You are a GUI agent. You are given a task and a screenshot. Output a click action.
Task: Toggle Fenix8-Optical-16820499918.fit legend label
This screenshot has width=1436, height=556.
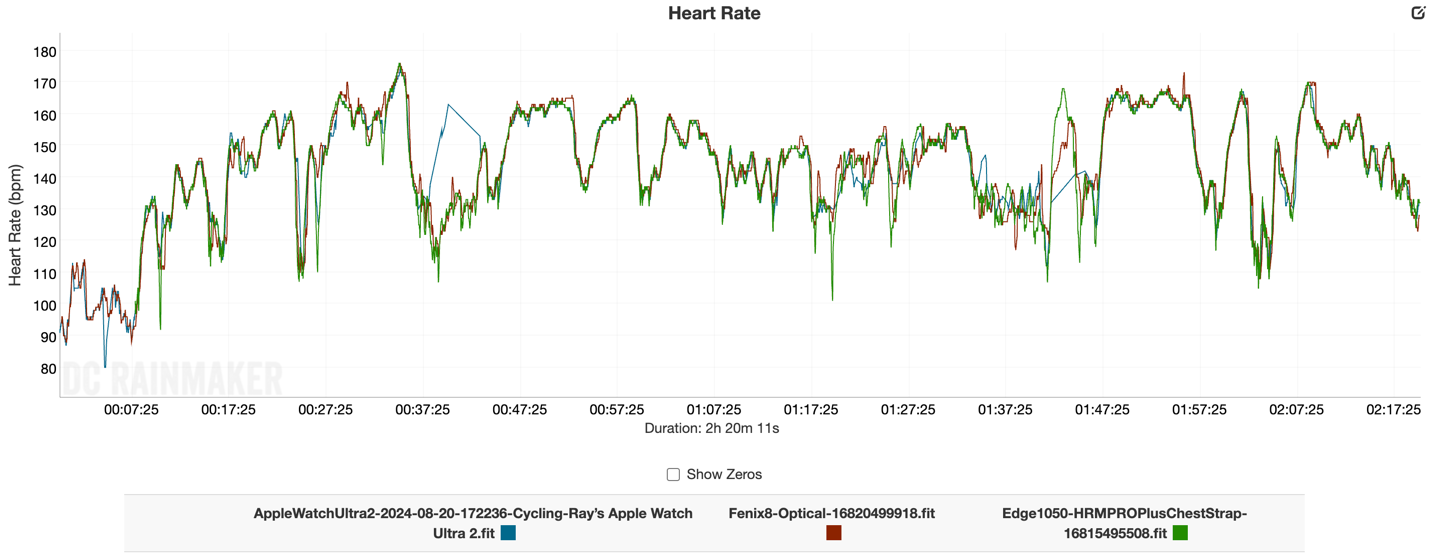pos(832,513)
